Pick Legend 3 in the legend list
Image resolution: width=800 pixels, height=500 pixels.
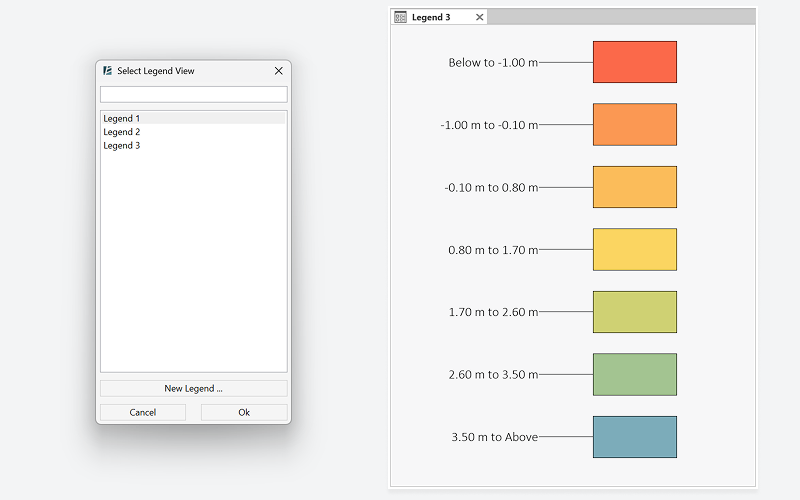pyautogui.click(x=122, y=145)
